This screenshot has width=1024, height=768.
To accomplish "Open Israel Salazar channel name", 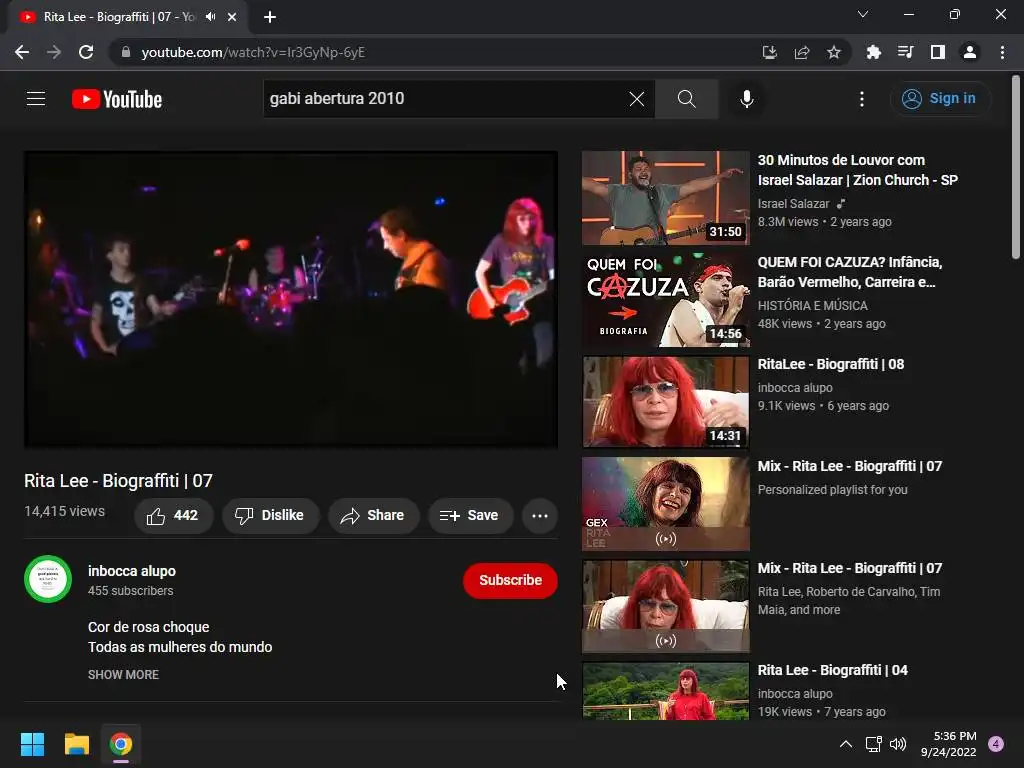I will pyautogui.click(x=793, y=204).
